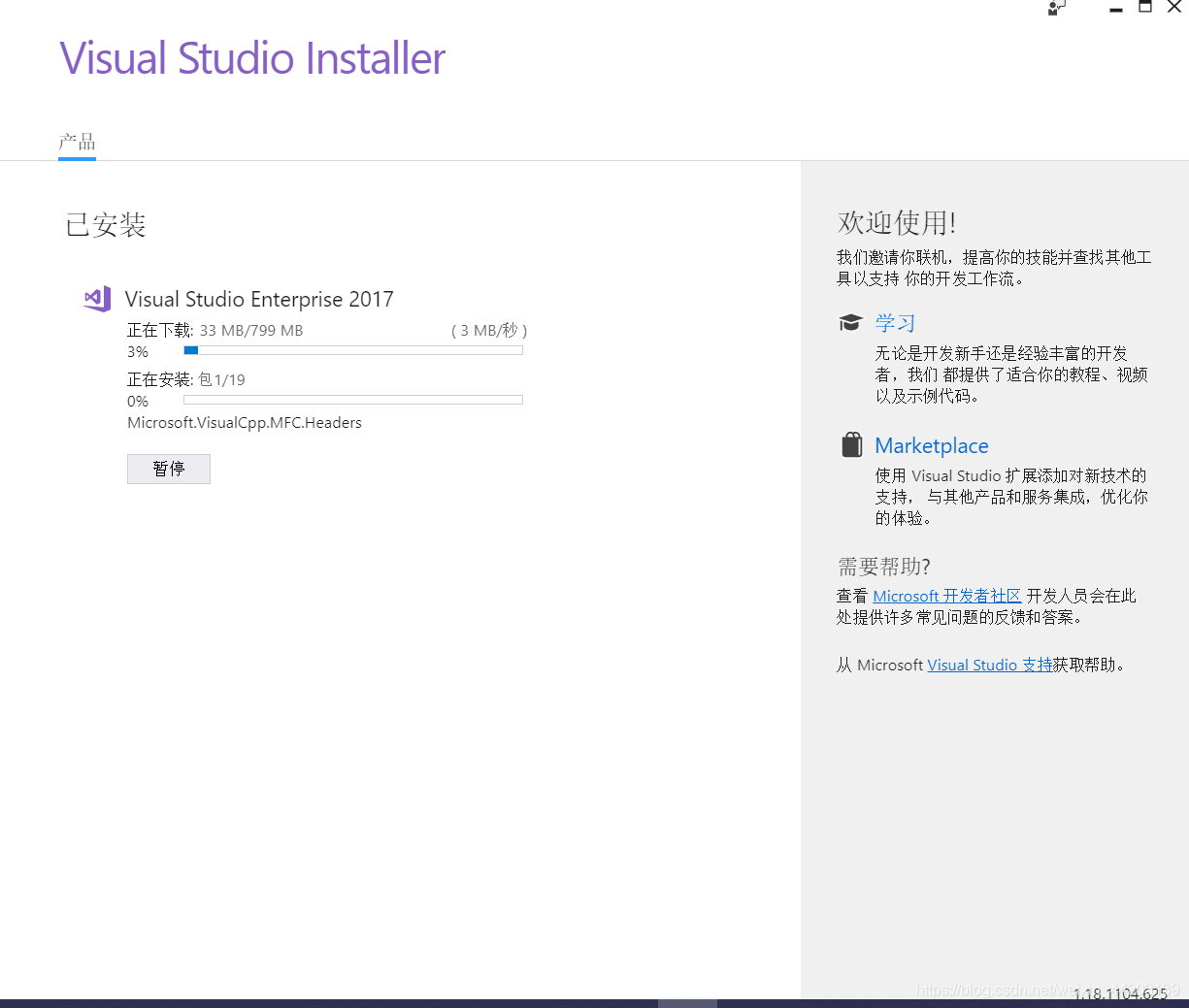
Task: Click the 3 MB/秒 download speed text
Action: coord(489,331)
